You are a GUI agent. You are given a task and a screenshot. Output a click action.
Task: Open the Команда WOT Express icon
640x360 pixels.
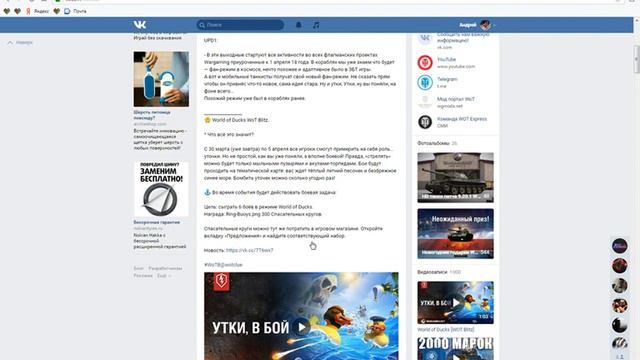(425, 122)
